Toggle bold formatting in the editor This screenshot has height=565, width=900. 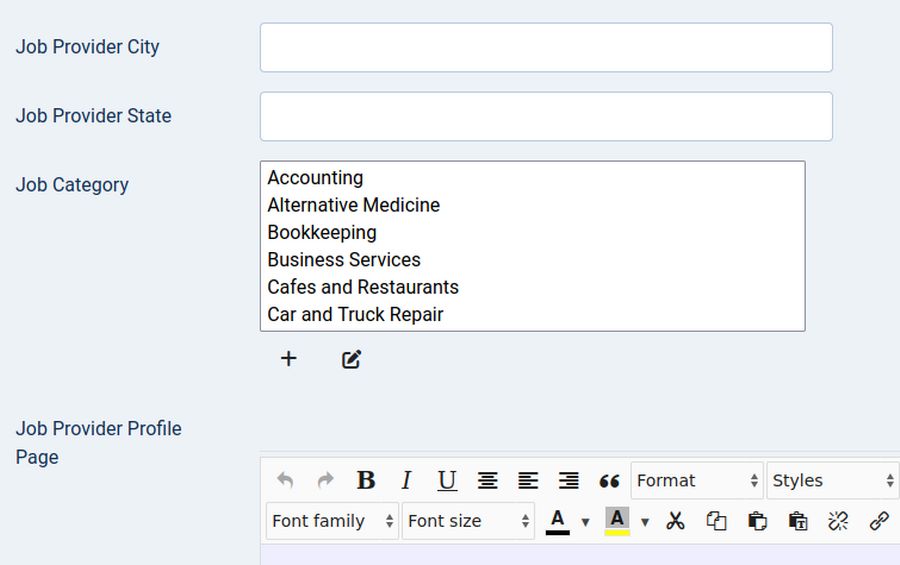click(366, 481)
